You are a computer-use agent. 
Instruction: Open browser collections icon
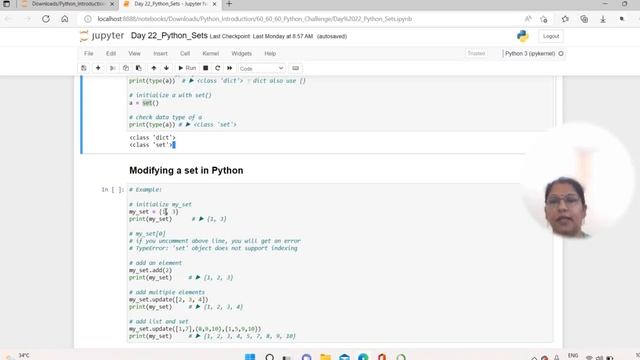pyautogui.click(x=584, y=19)
